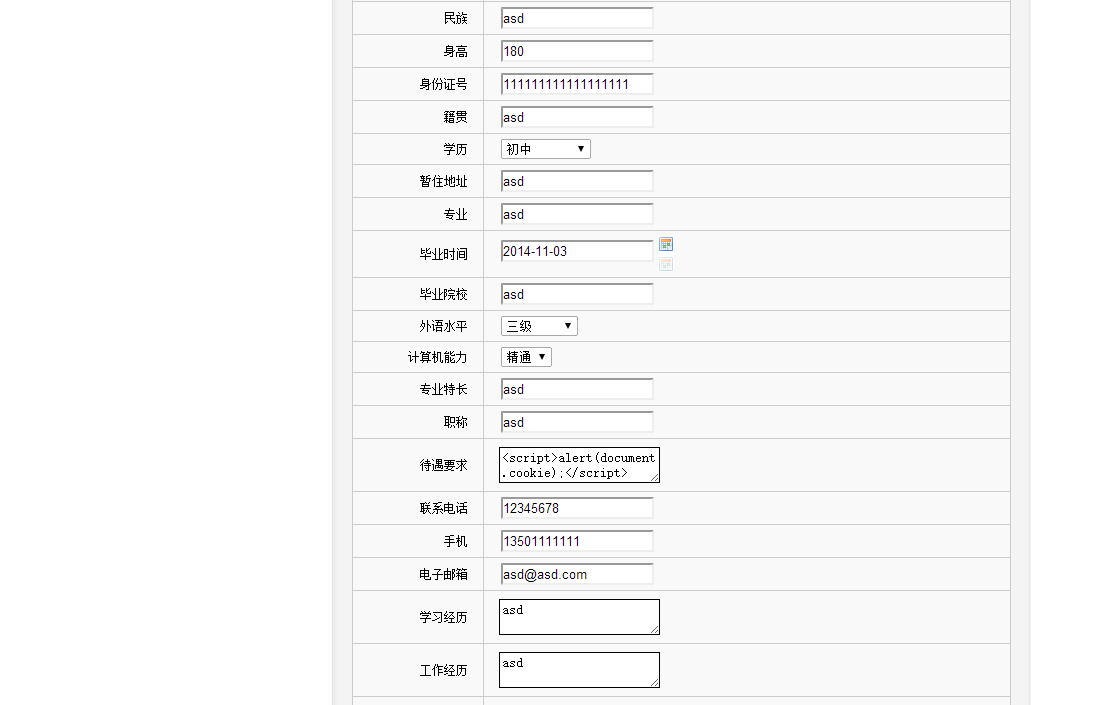
Task: Click the 外语水平 label
Action: (443, 326)
